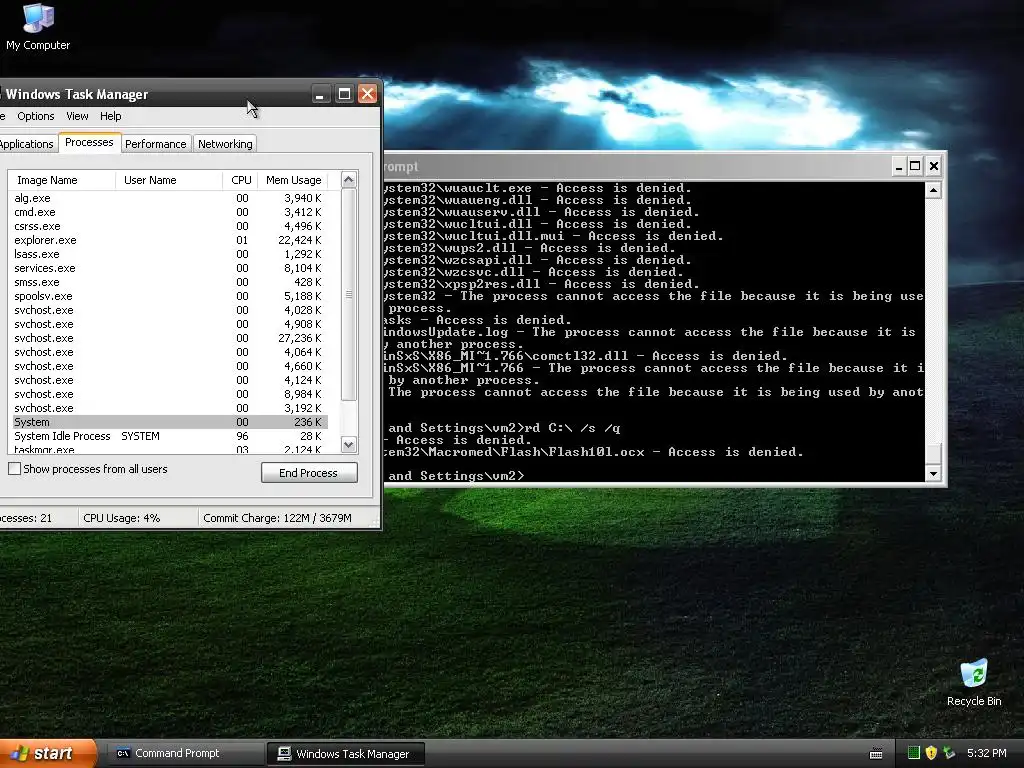Select Windows Task Manager taskbar button
Viewport: 1024px width, 768px height.
tap(346, 754)
